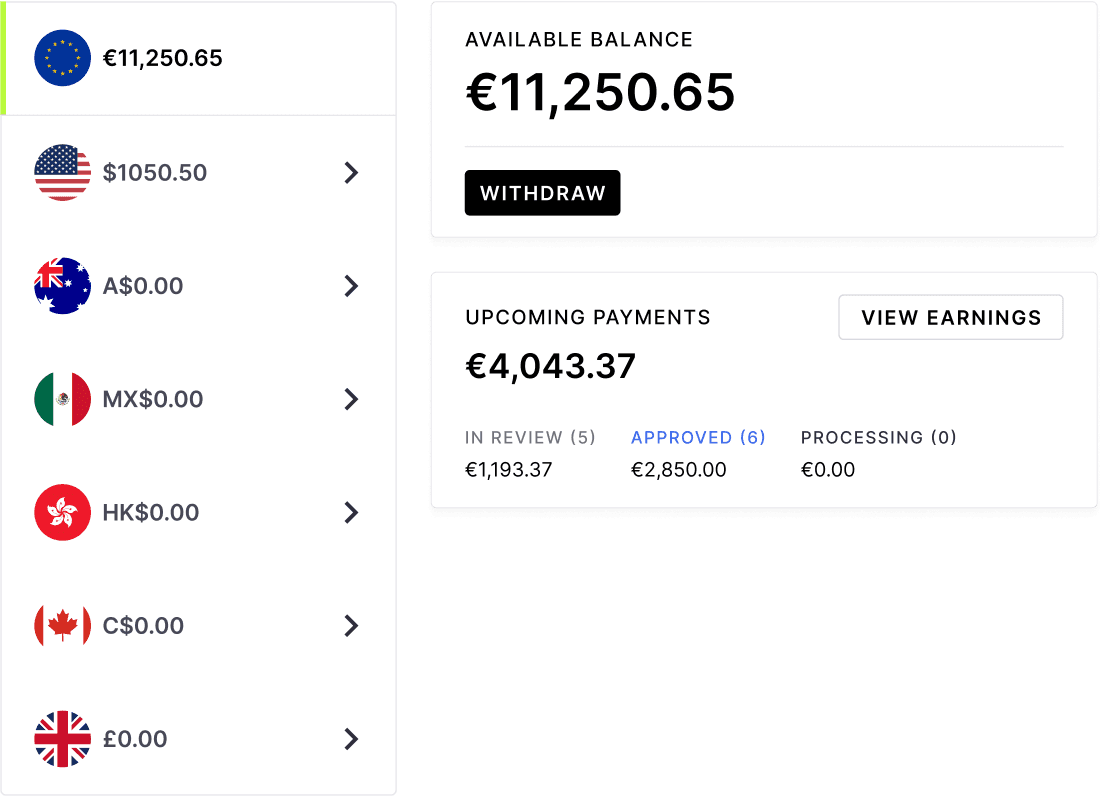Select the HK$0.00 balance amount text

[x=151, y=512]
